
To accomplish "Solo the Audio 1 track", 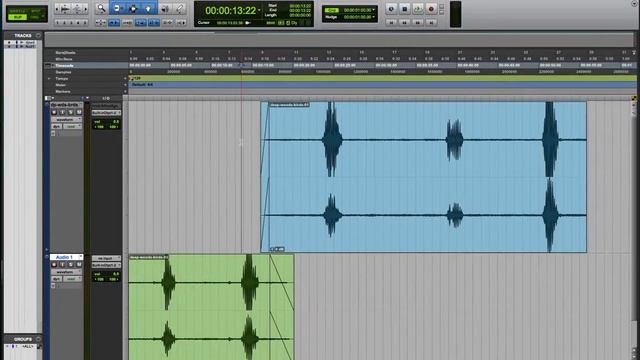I will pos(71,264).
